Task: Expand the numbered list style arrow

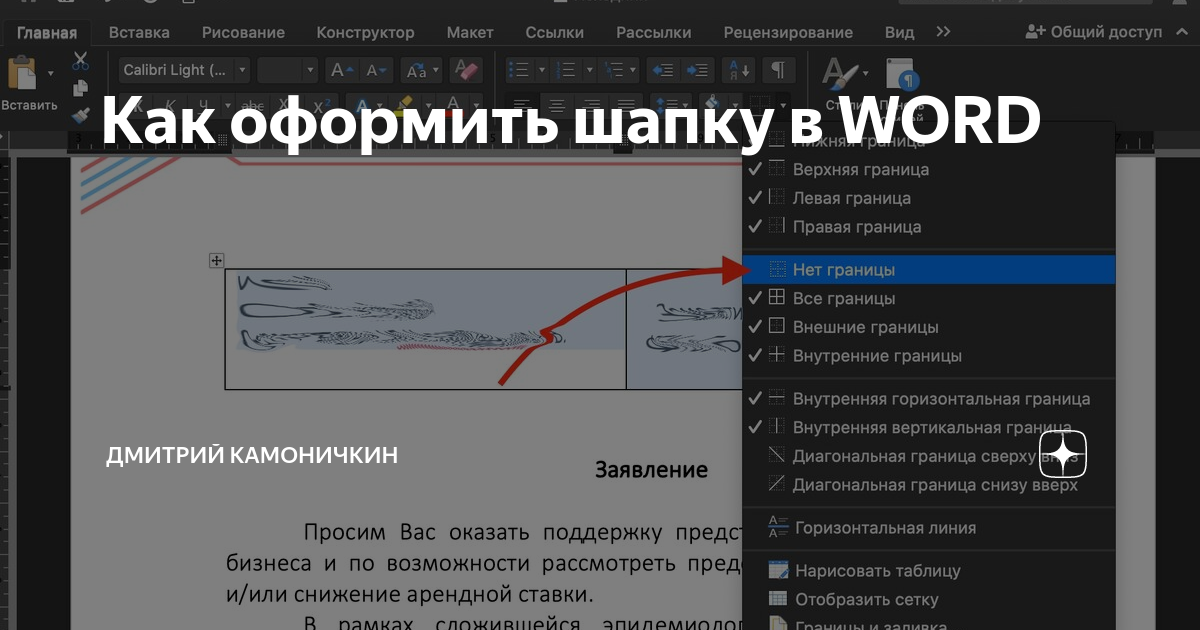Action: 588,70
